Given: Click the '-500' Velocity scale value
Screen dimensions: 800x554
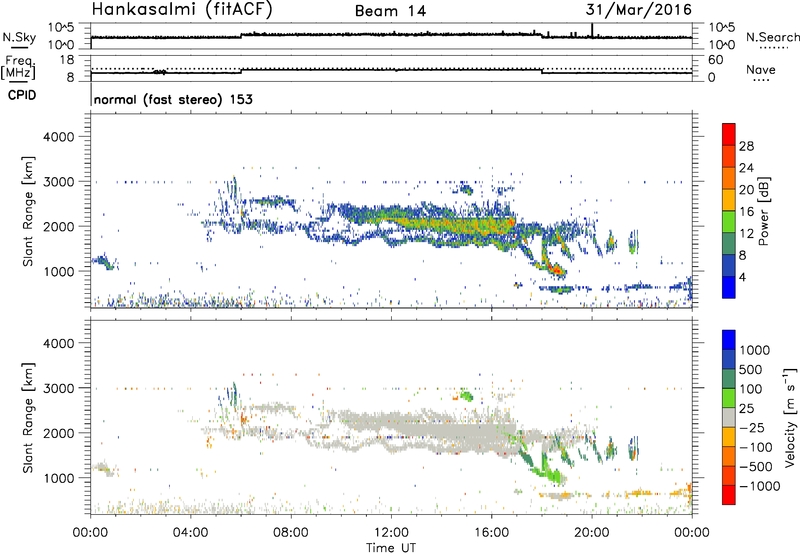Looking at the screenshot, I should tap(756, 466).
